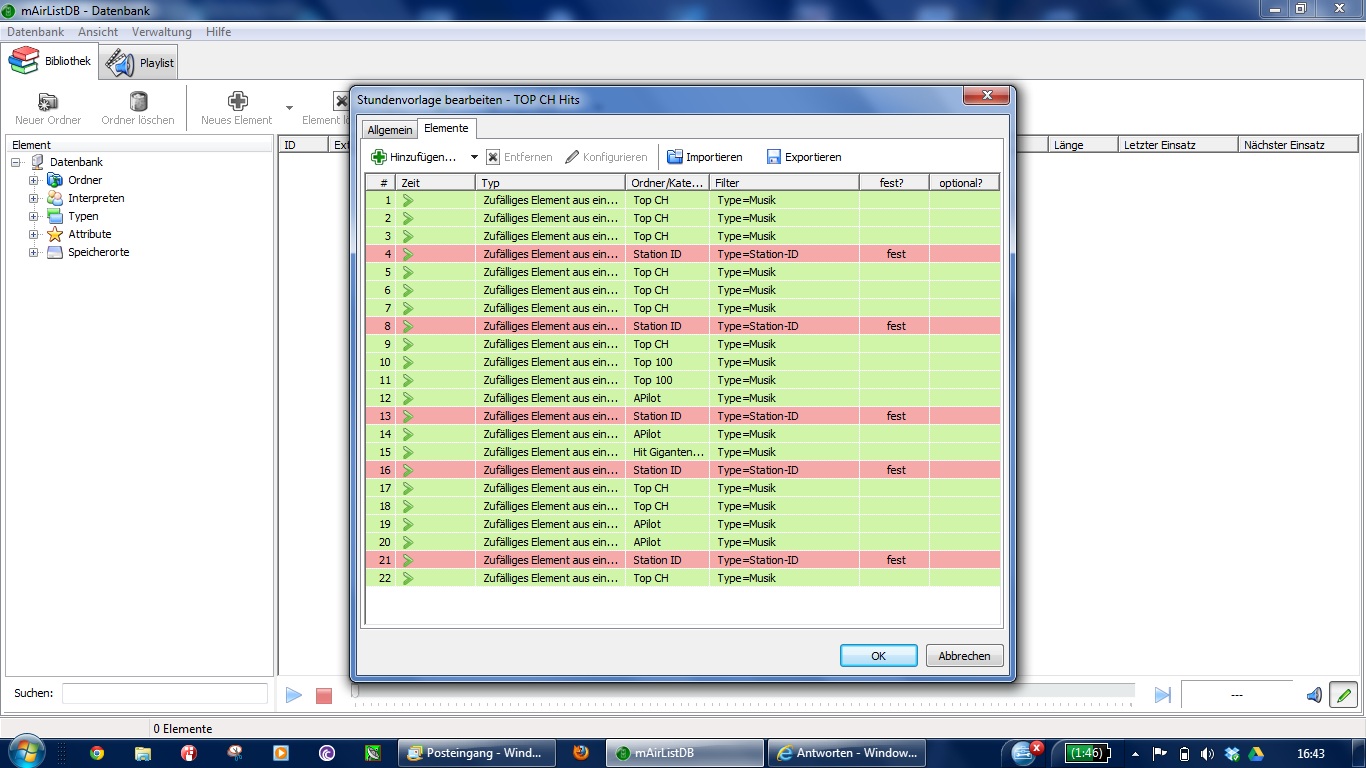Open the Hinzufügen dropdown arrow
This screenshot has height=768, width=1366.
[x=474, y=158]
